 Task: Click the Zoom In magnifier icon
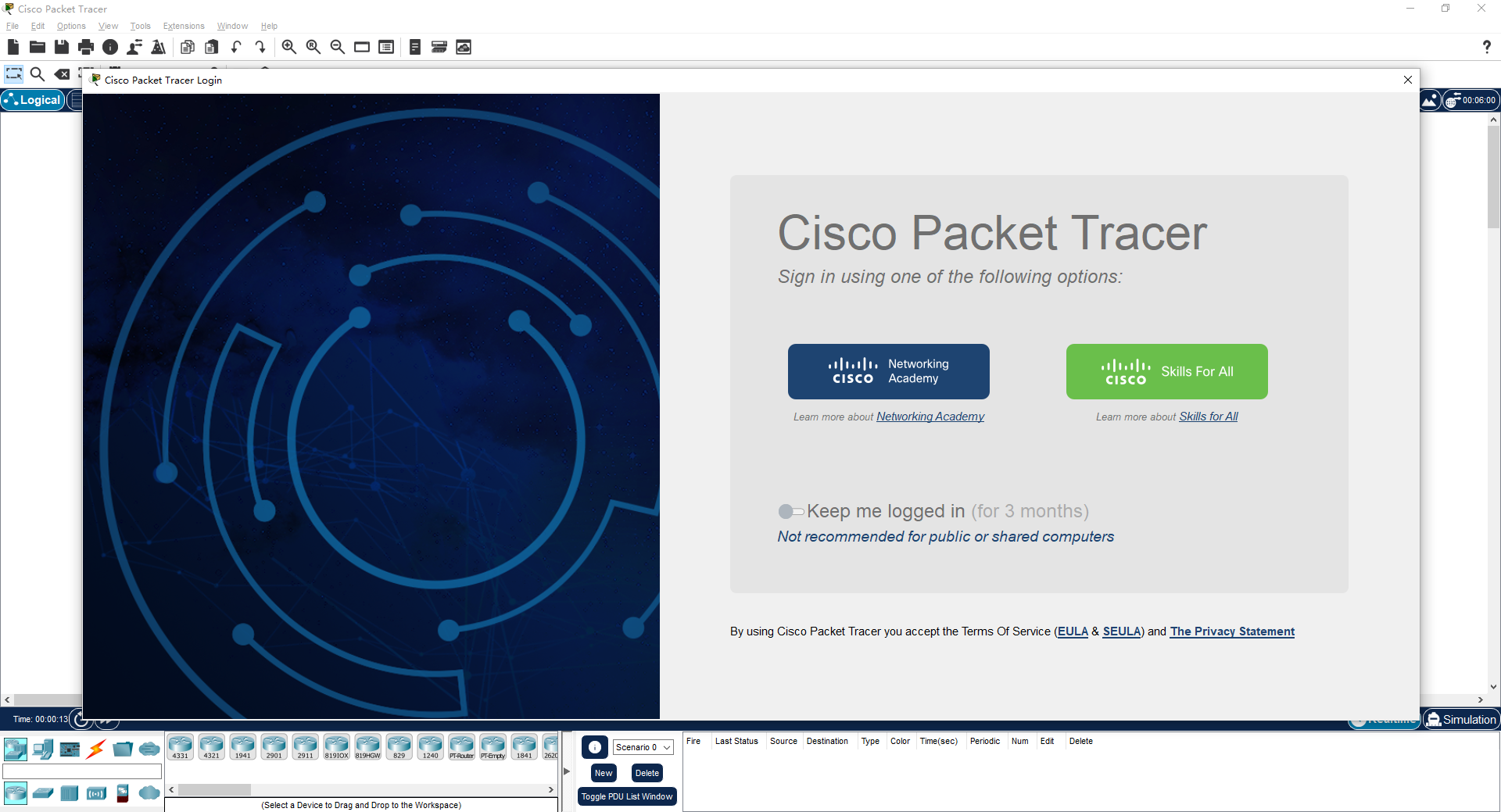[288, 47]
